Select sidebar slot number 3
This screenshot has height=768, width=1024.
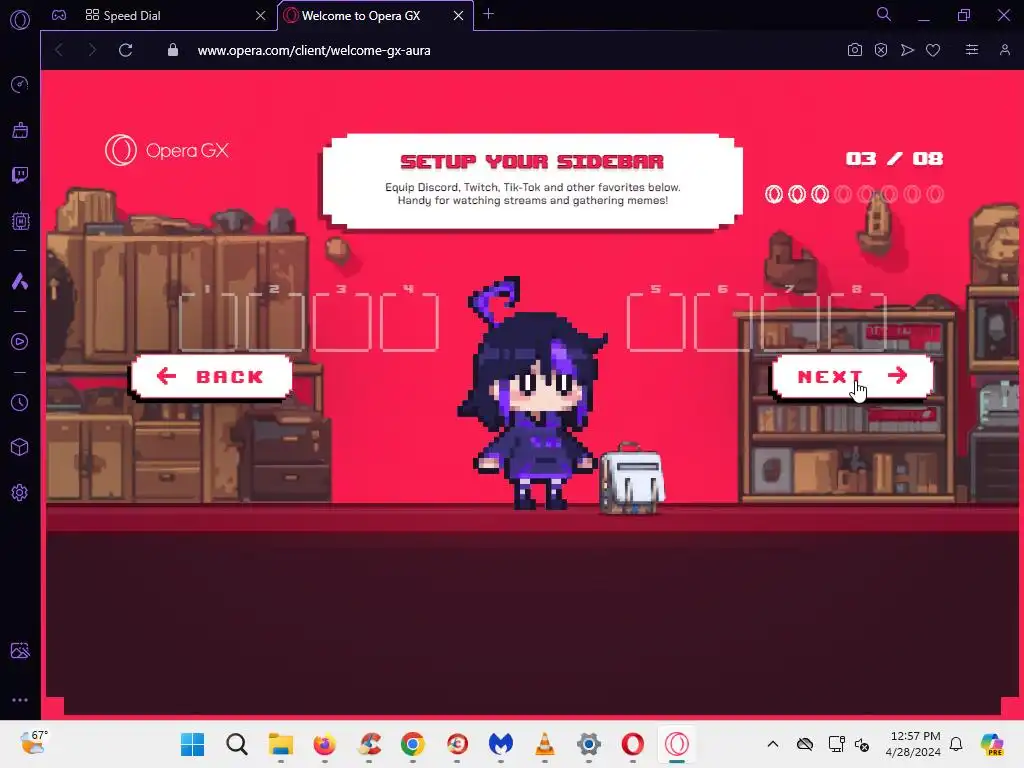point(342,323)
